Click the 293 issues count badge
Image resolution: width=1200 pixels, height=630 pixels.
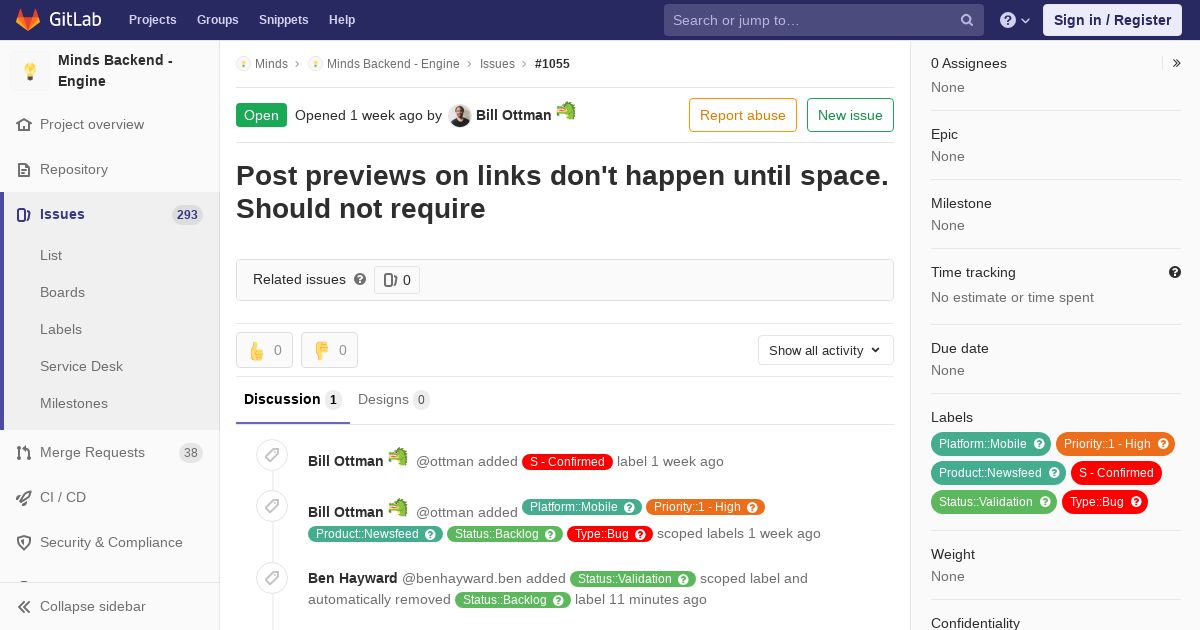point(187,215)
